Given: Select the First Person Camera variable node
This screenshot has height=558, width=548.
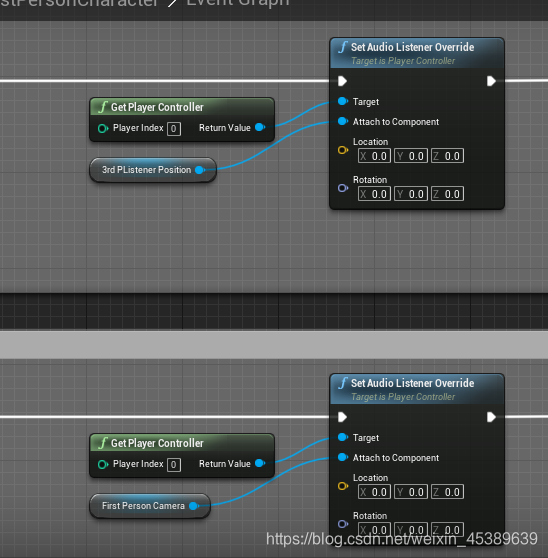Looking at the screenshot, I should [x=150, y=506].
